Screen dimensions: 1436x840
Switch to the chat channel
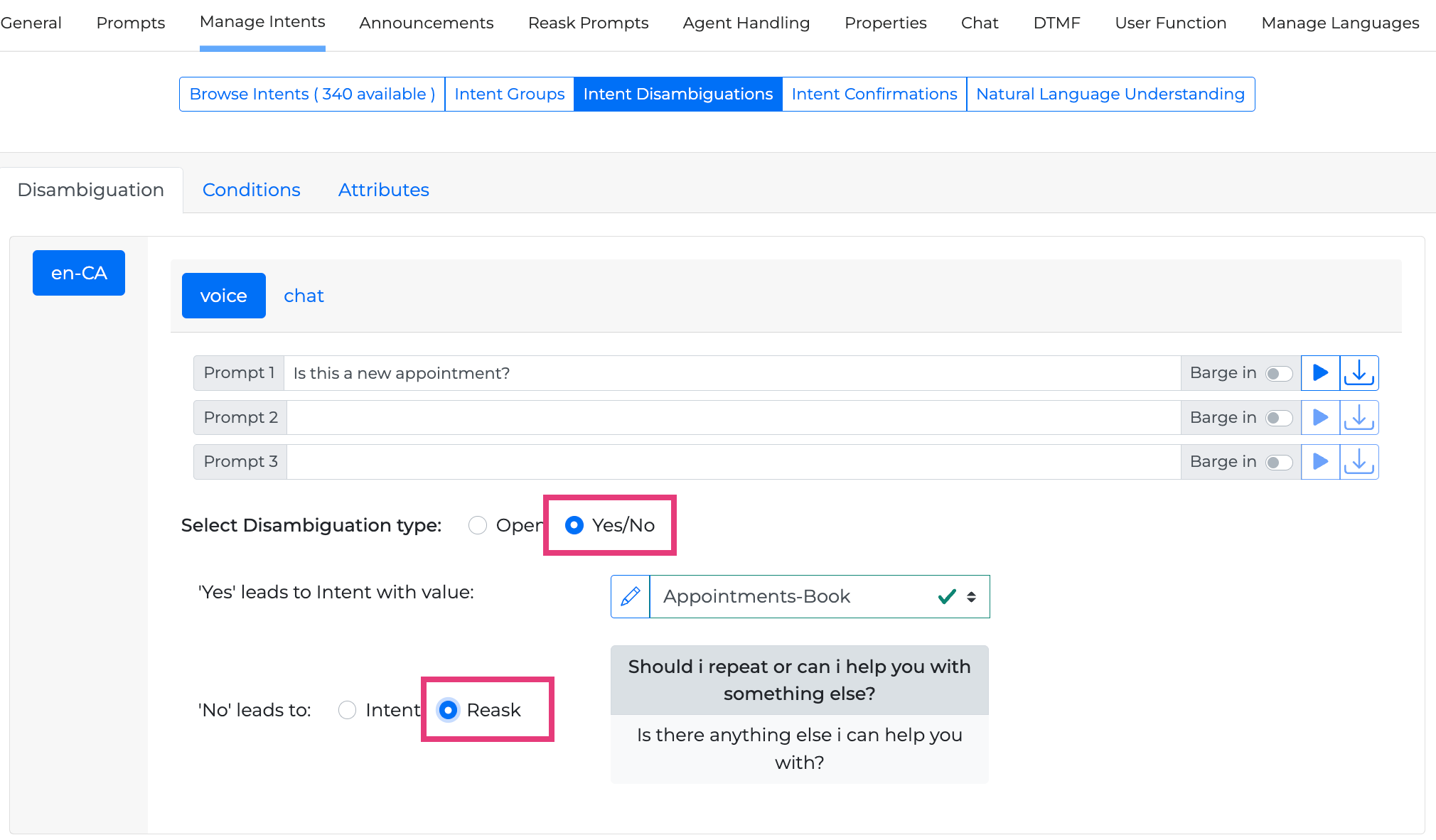[x=304, y=296]
